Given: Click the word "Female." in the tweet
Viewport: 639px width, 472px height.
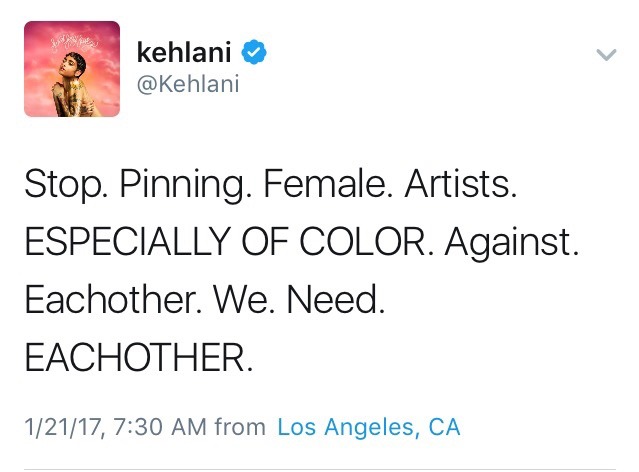Looking at the screenshot, I should click(x=328, y=184).
